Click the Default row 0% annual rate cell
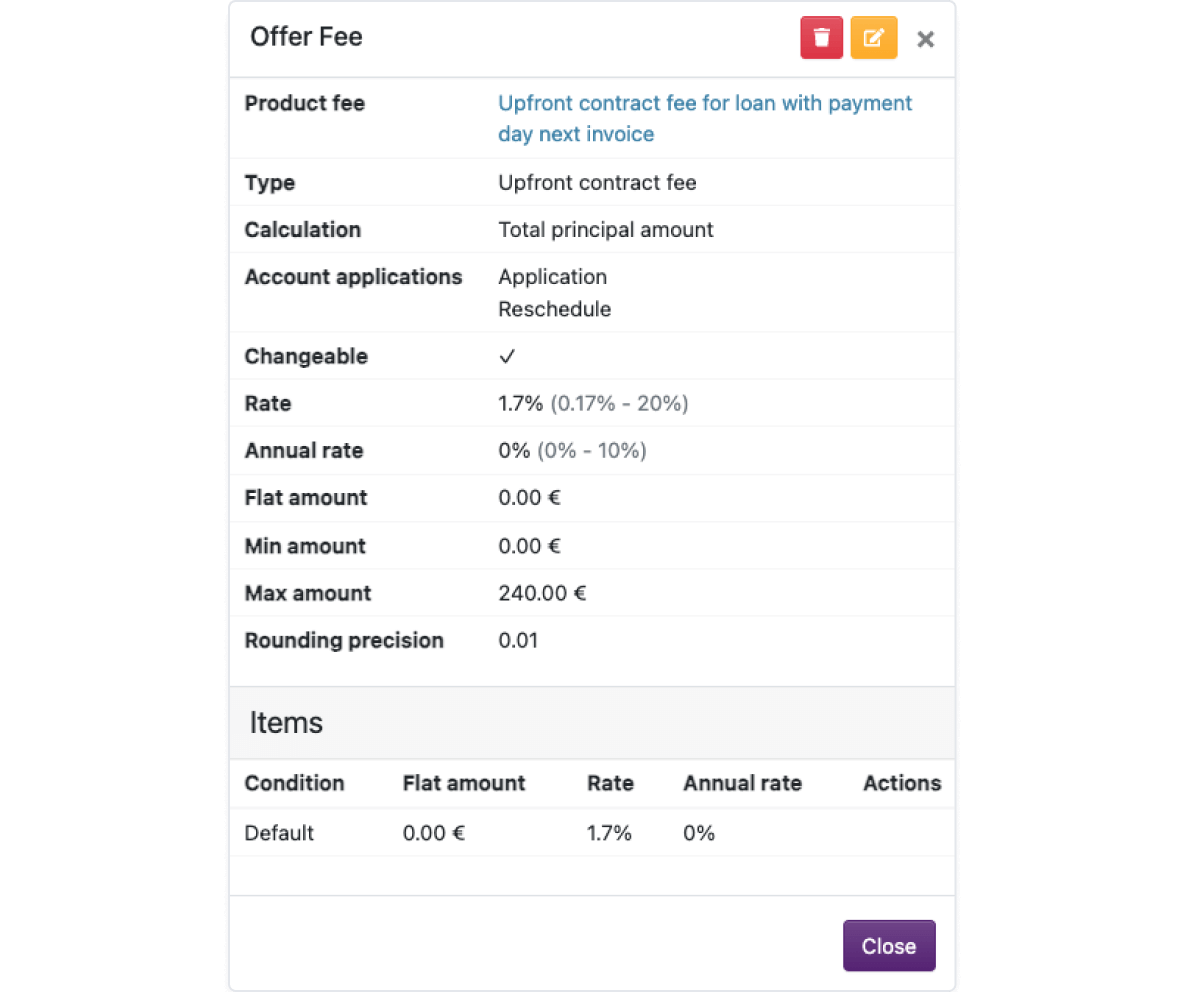The height and width of the screenshot is (992, 1184). [x=698, y=833]
